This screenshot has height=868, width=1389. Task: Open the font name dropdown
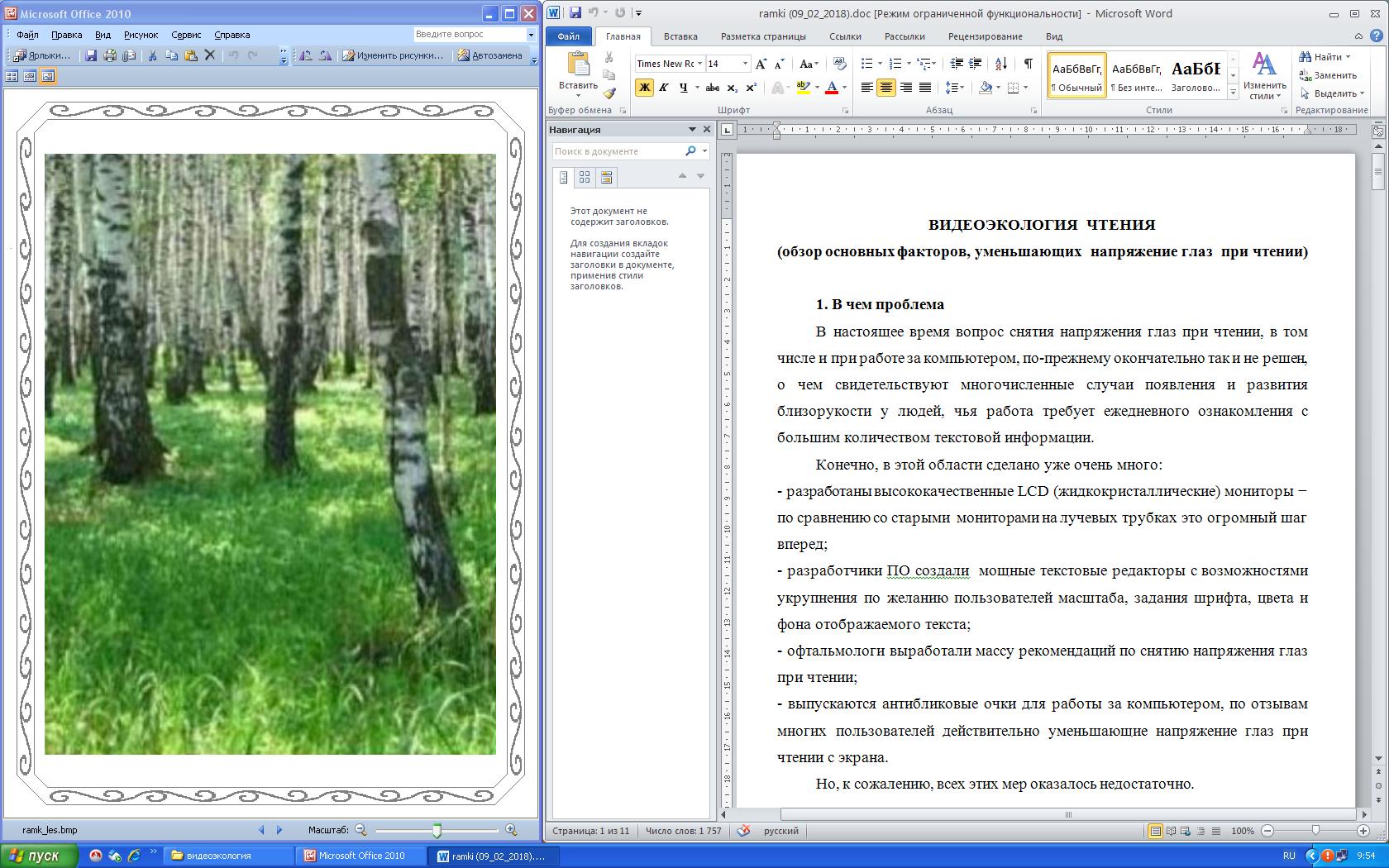[700, 64]
